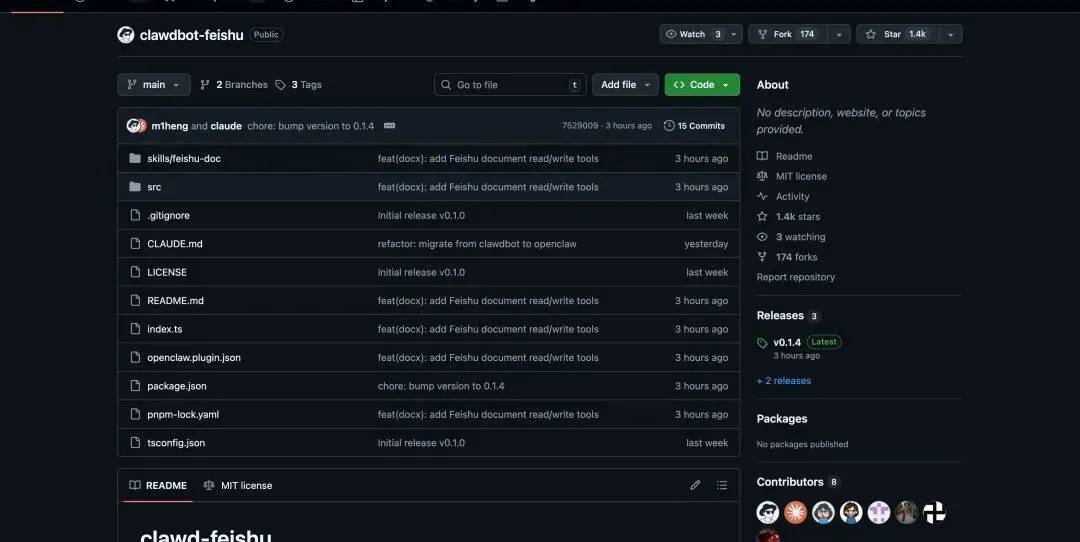Screen dimensions: 1080x542
Task: Open the README outline list icon
Action: point(722,486)
